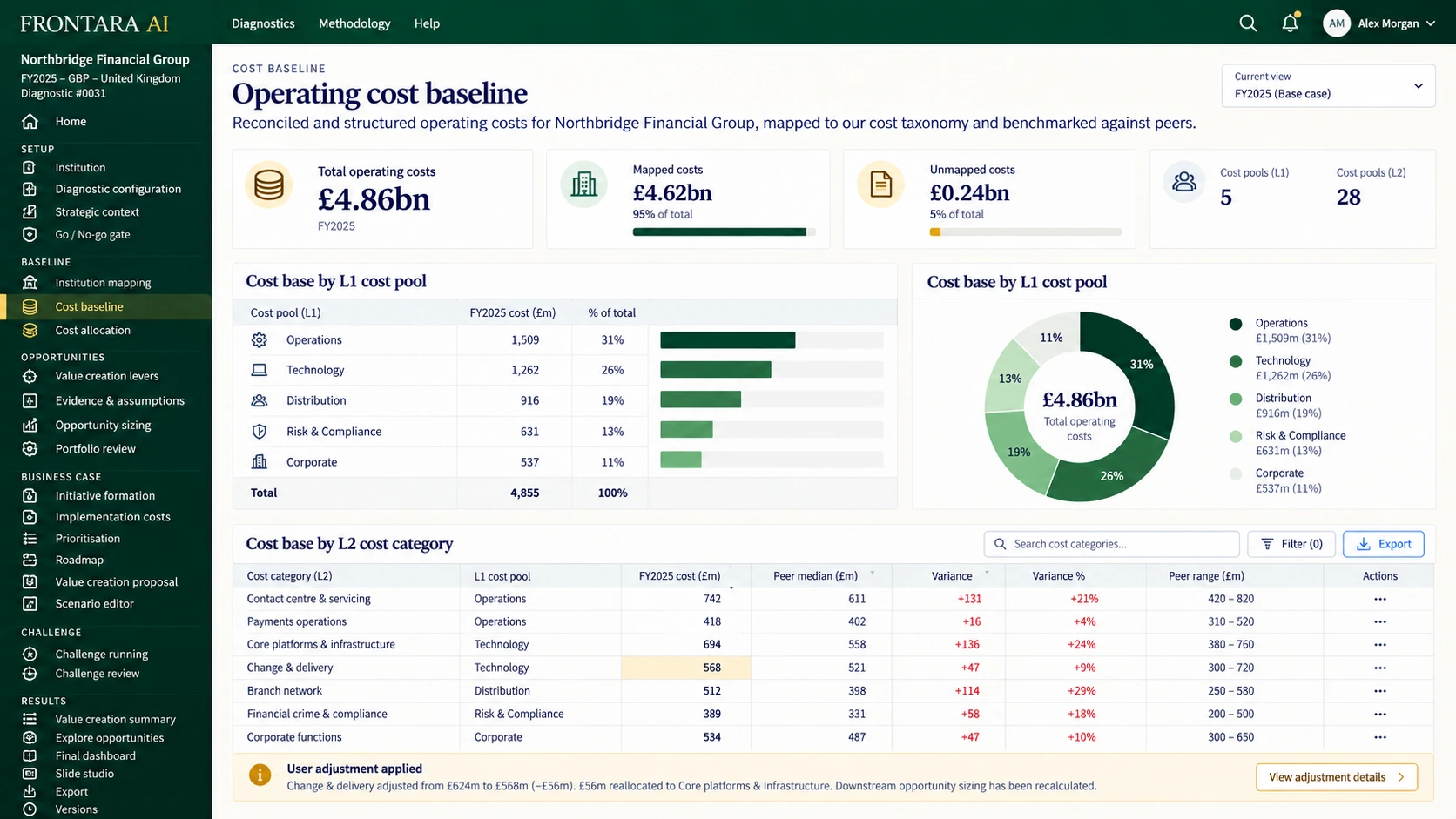Click the Portfolio review icon
This screenshot has width=1456, height=819.
[x=30, y=449]
